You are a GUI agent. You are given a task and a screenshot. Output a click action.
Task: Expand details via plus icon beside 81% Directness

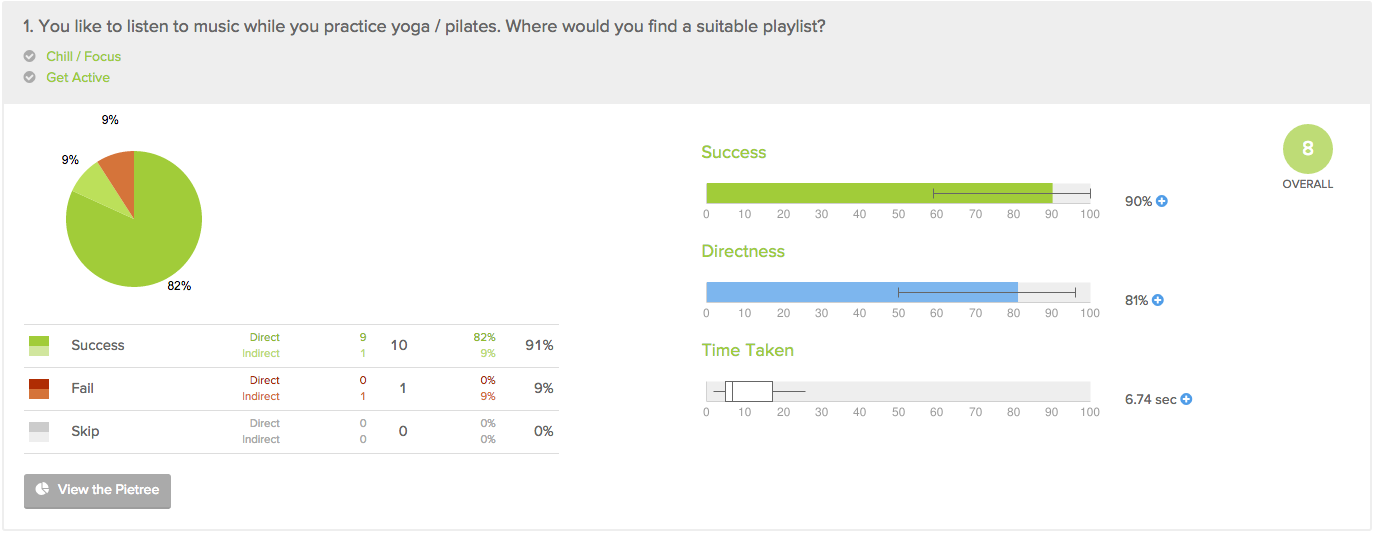point(1158,300)
